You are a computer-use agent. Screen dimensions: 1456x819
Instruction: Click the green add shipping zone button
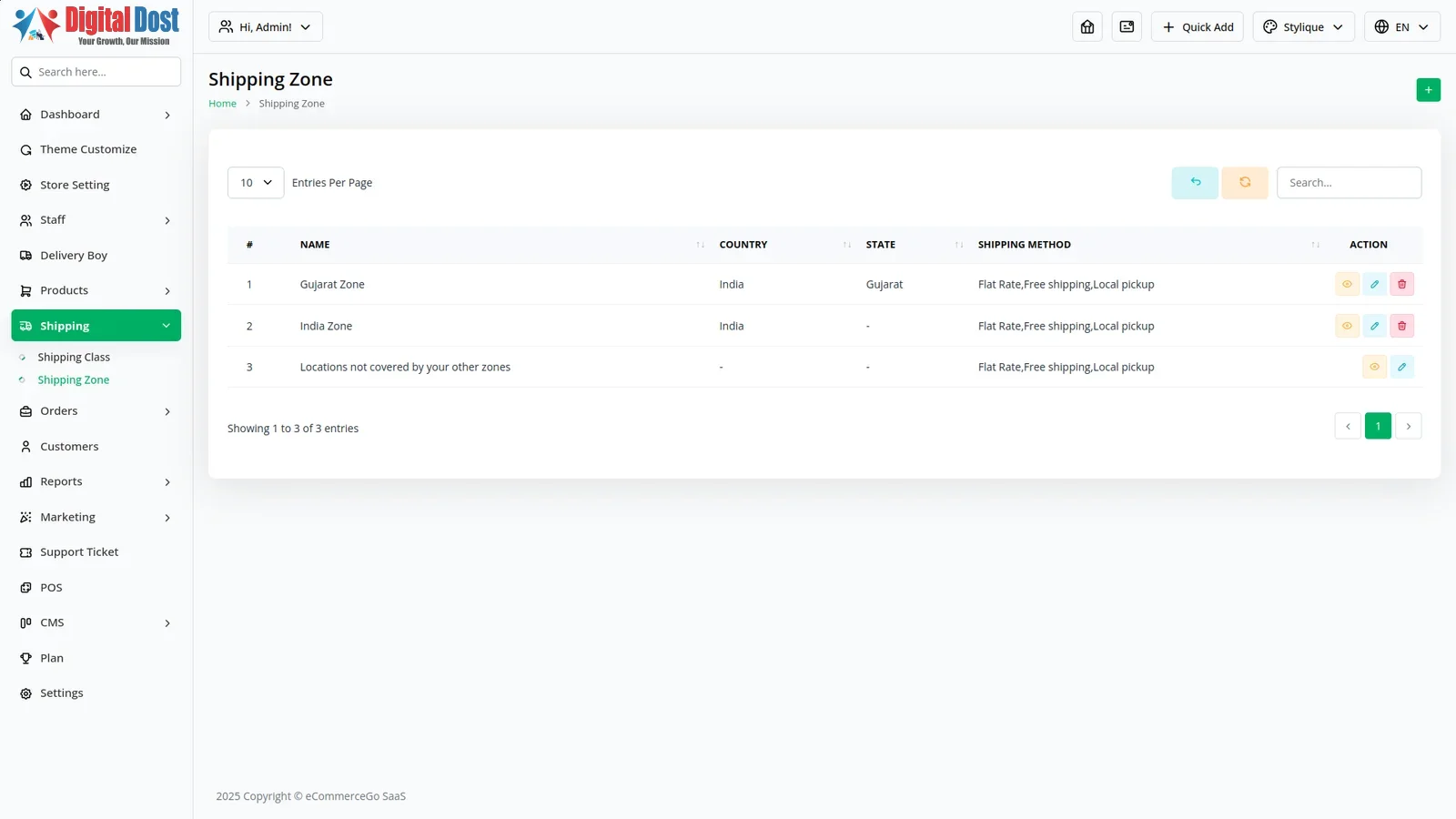coord(1428,90)
